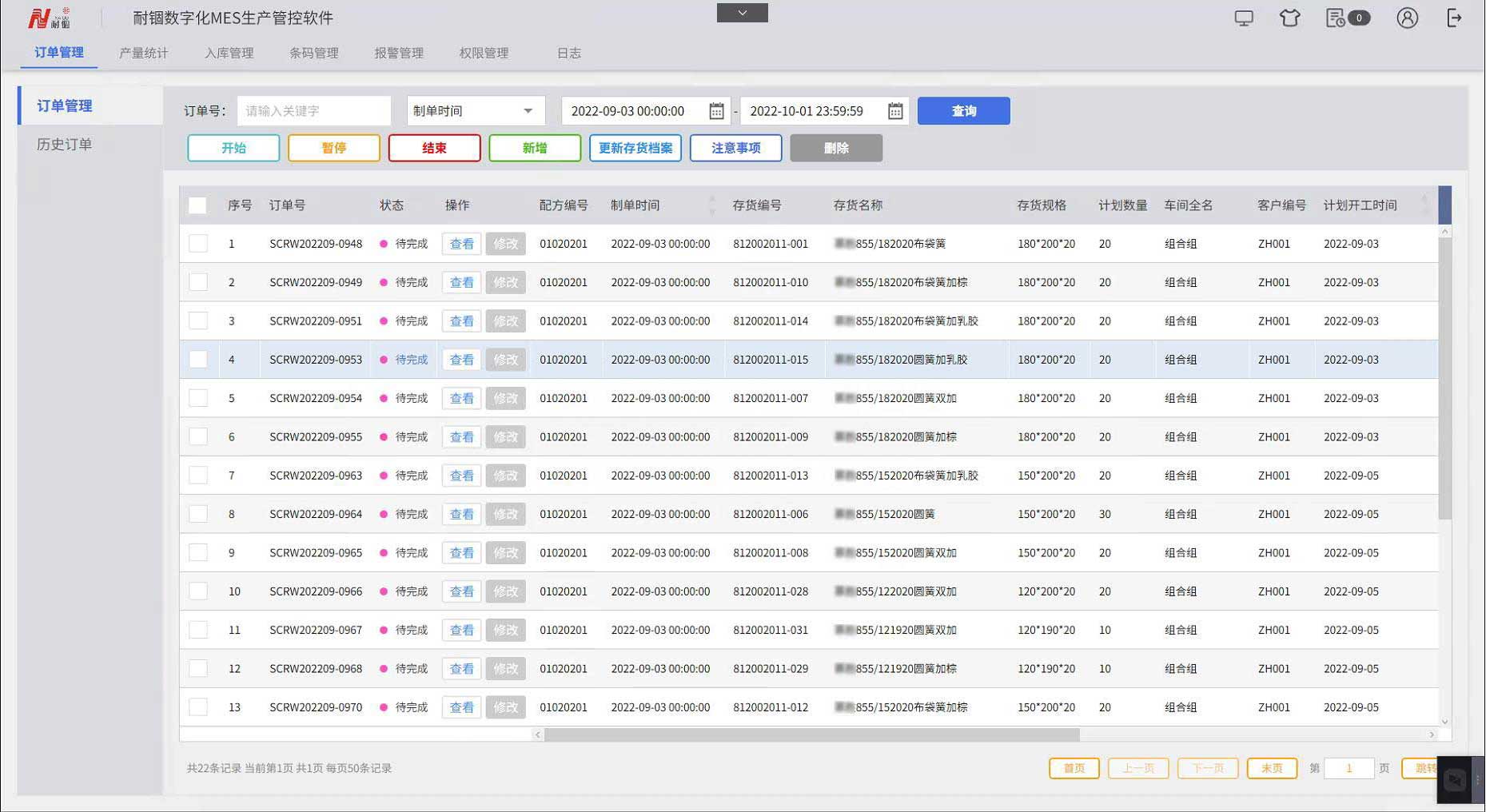Select 历史订单 in sidebar
The image size is (1486, 812).
pyautogui.click(x=64, y=145)
